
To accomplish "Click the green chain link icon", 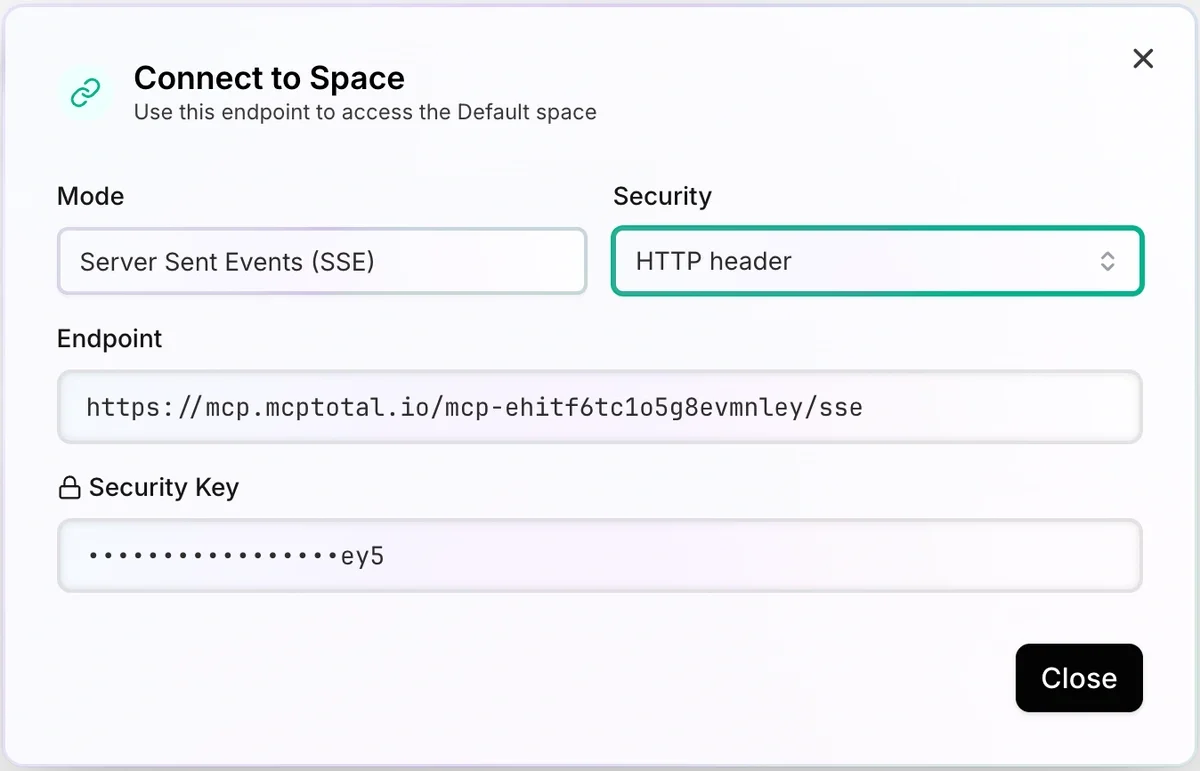I will pyautogui.click(x=85, y=94).
